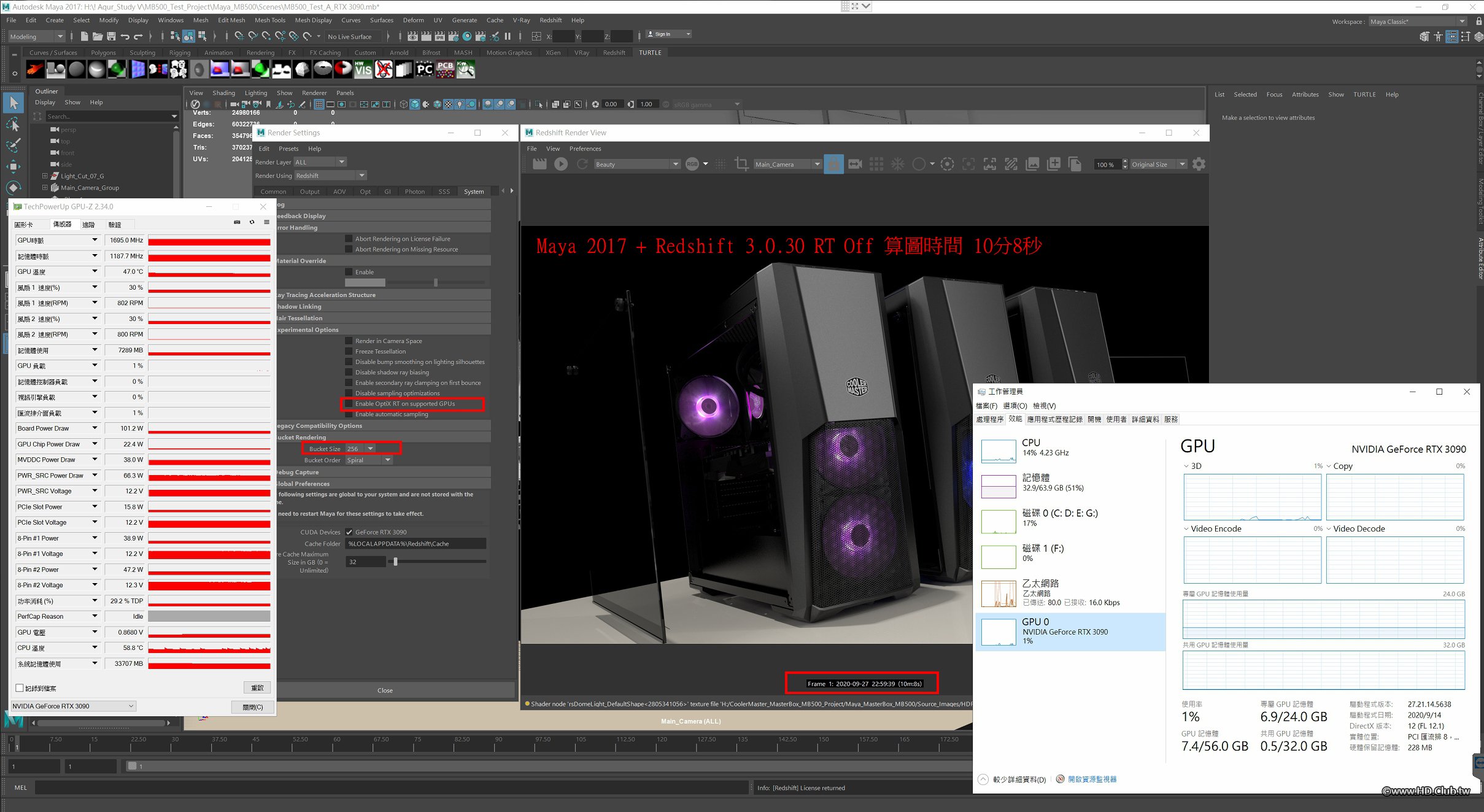Enable Render in Camera Space checkbox

point(349,341)
